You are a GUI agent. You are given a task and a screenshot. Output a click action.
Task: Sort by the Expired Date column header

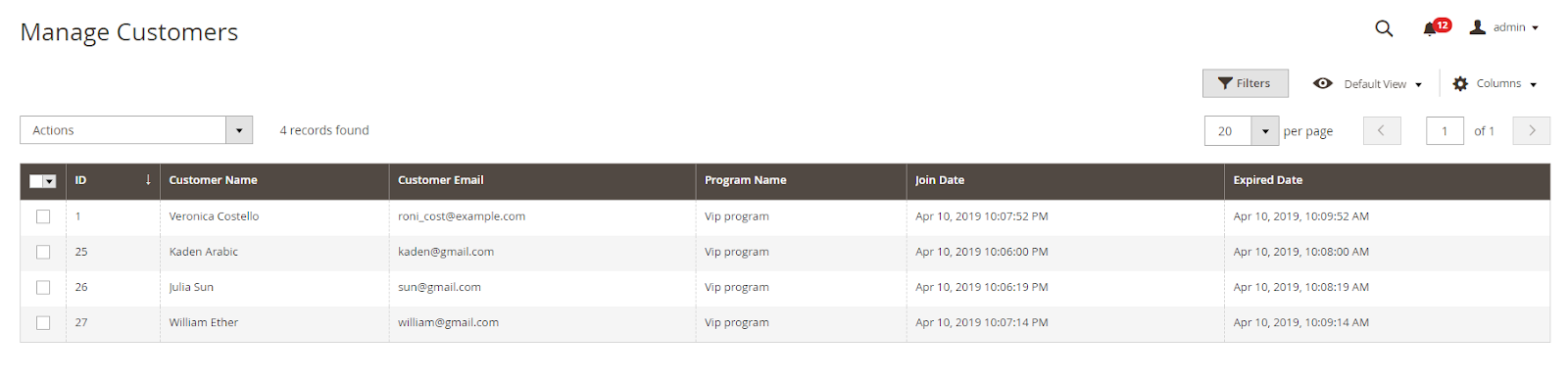1267,180
